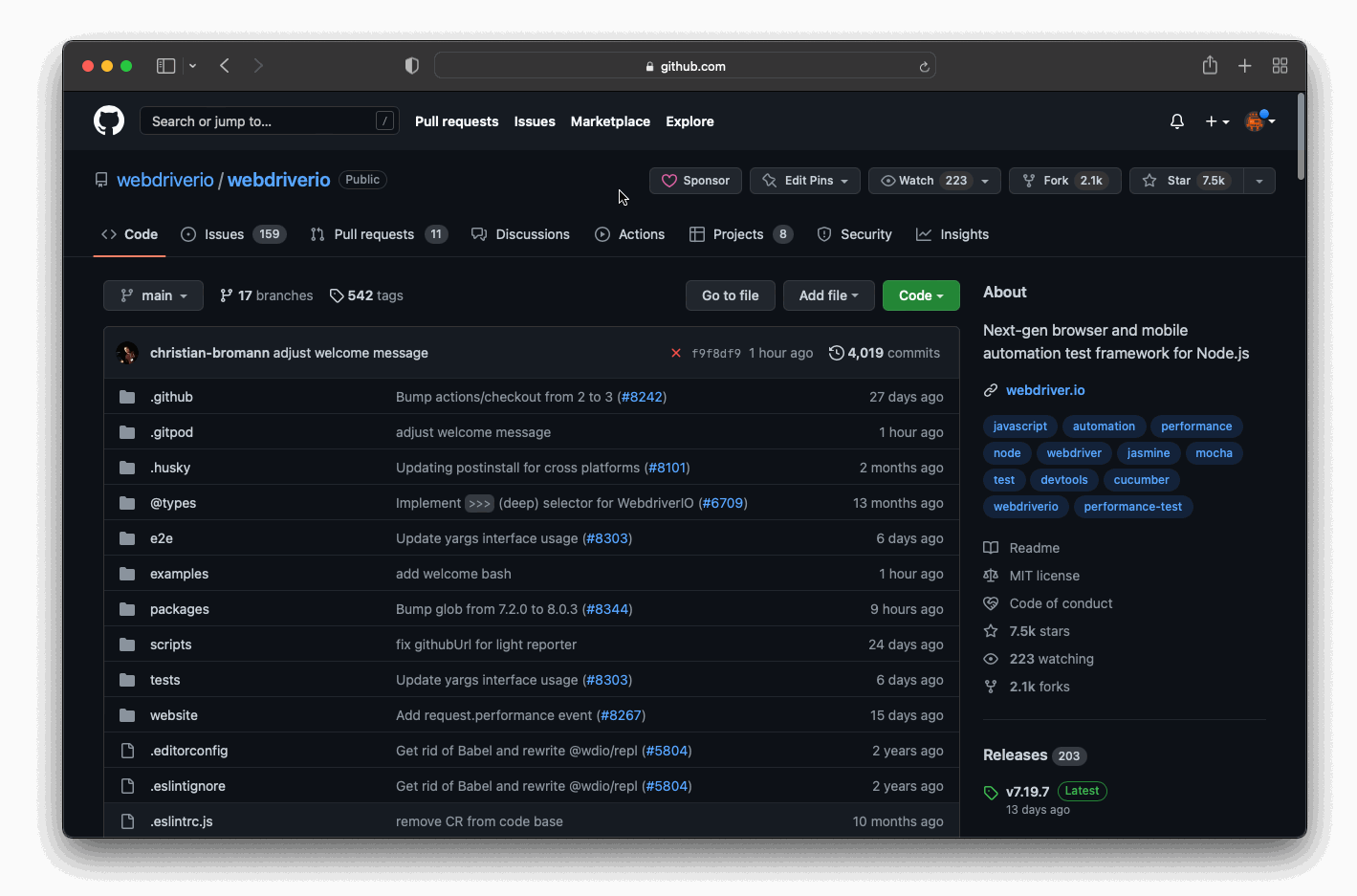Click the github.com address bar
1357x896 pixels.
685,66
